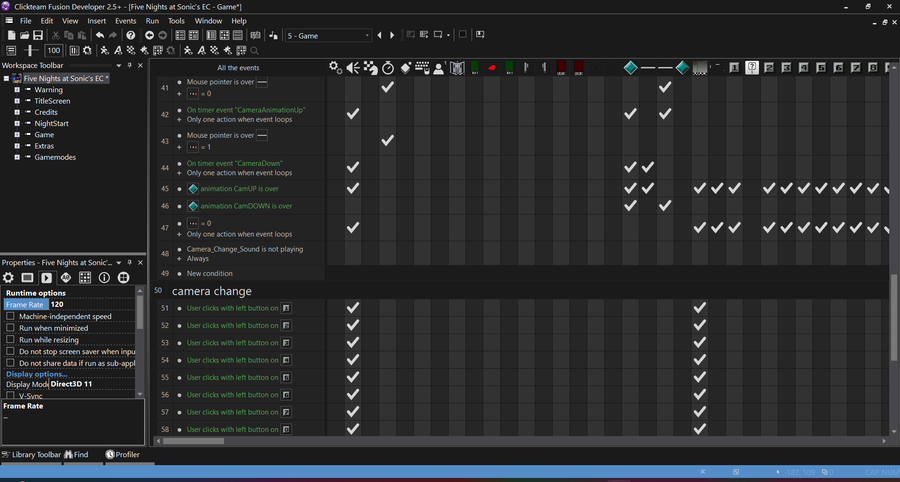Enable Run when minimized checkbox
Image resolution: width=900 pixels, height=482 pixels.
10,328
